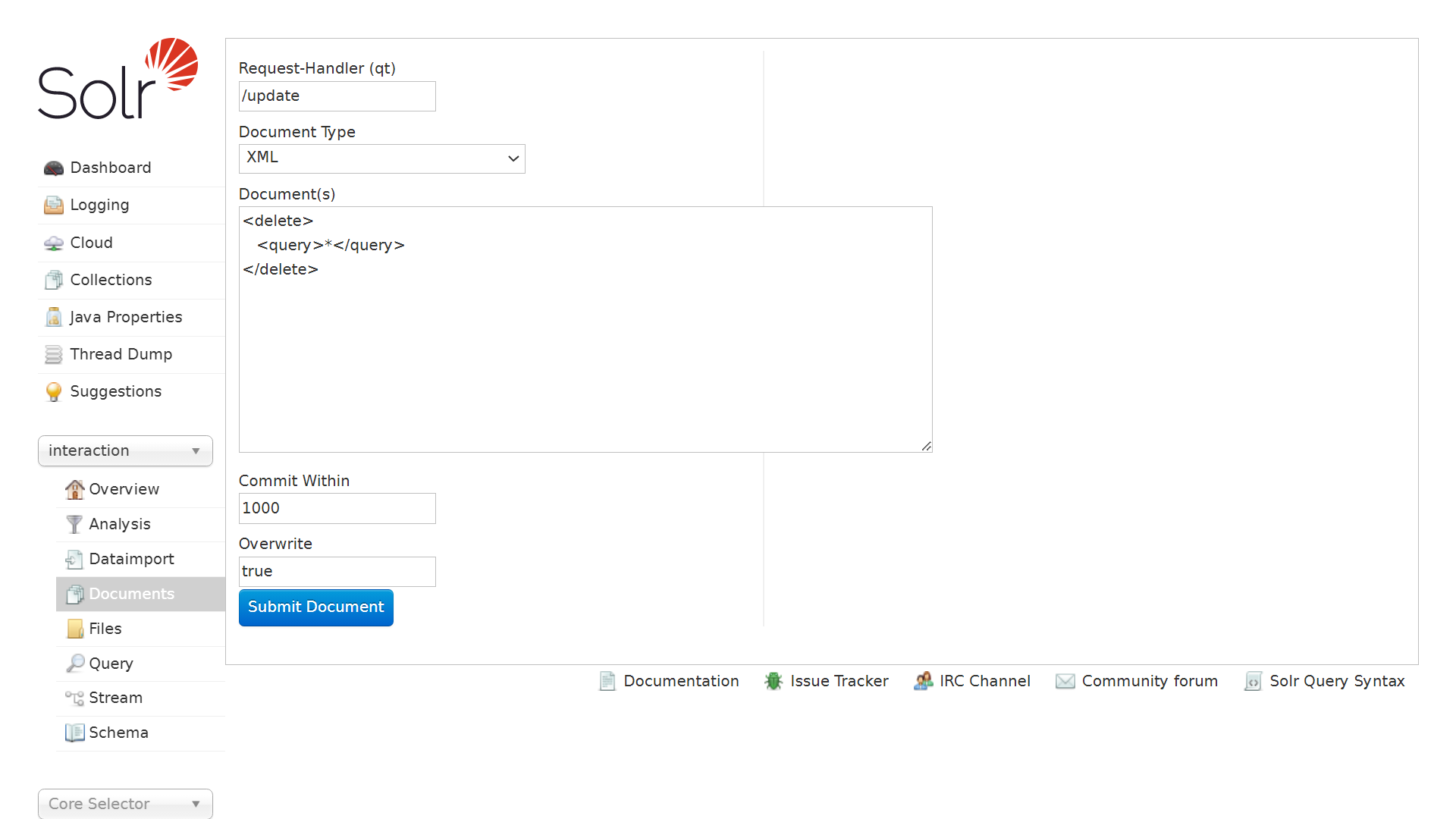1456x819 pixels.
Task: Go to the Schema section
Action: [118, 733]
